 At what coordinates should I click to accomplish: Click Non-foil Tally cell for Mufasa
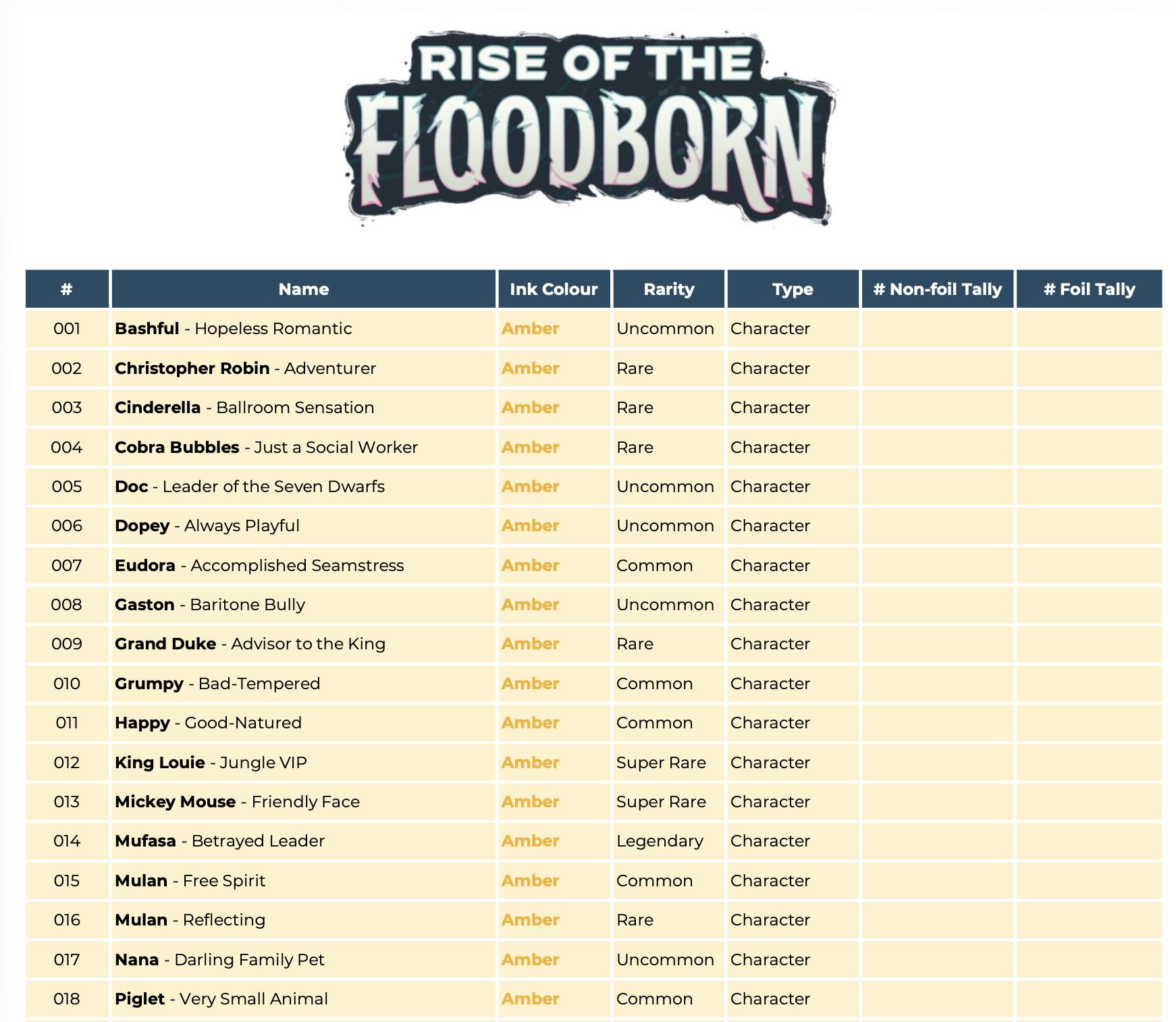tap(938, 841)
